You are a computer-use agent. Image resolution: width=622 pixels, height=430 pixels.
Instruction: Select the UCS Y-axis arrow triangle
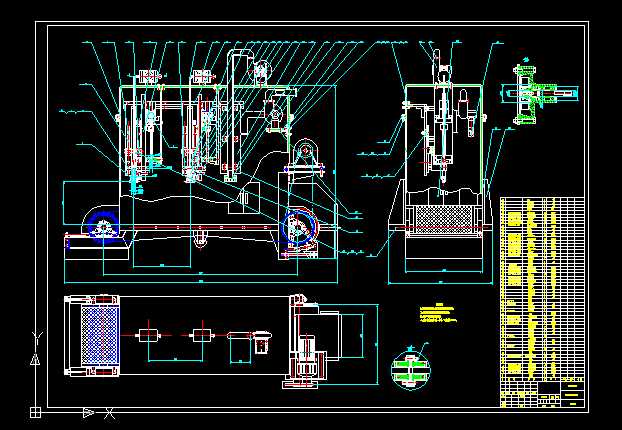(x=36, y=357)
